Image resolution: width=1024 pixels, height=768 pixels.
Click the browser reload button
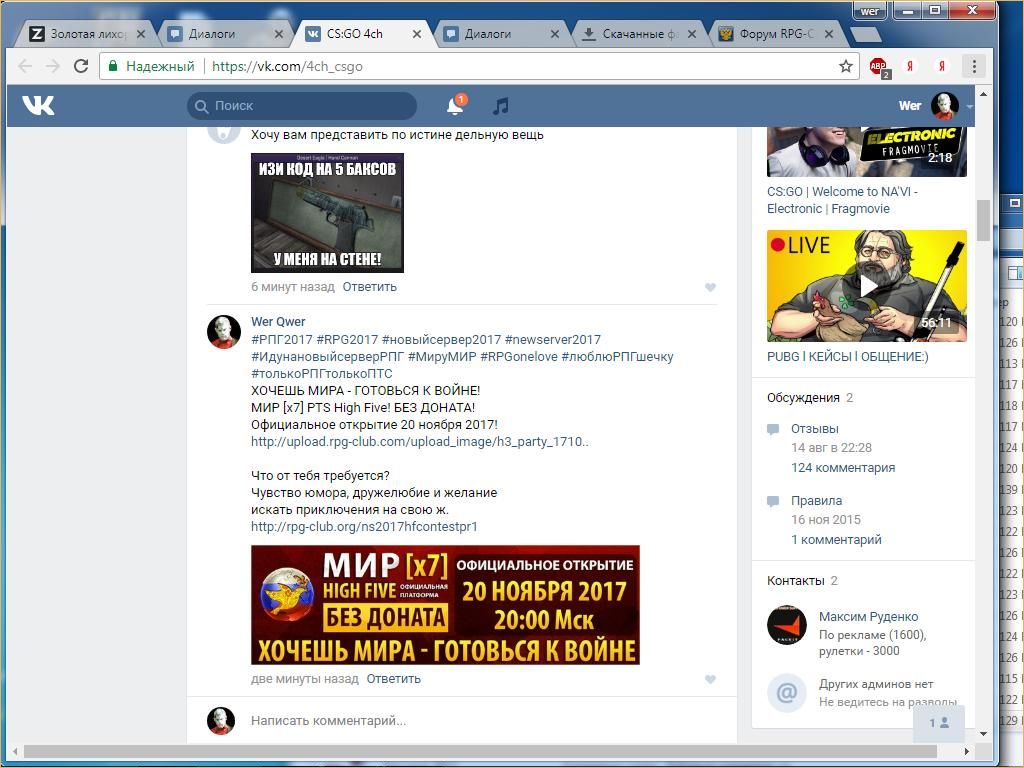[80, 66]
